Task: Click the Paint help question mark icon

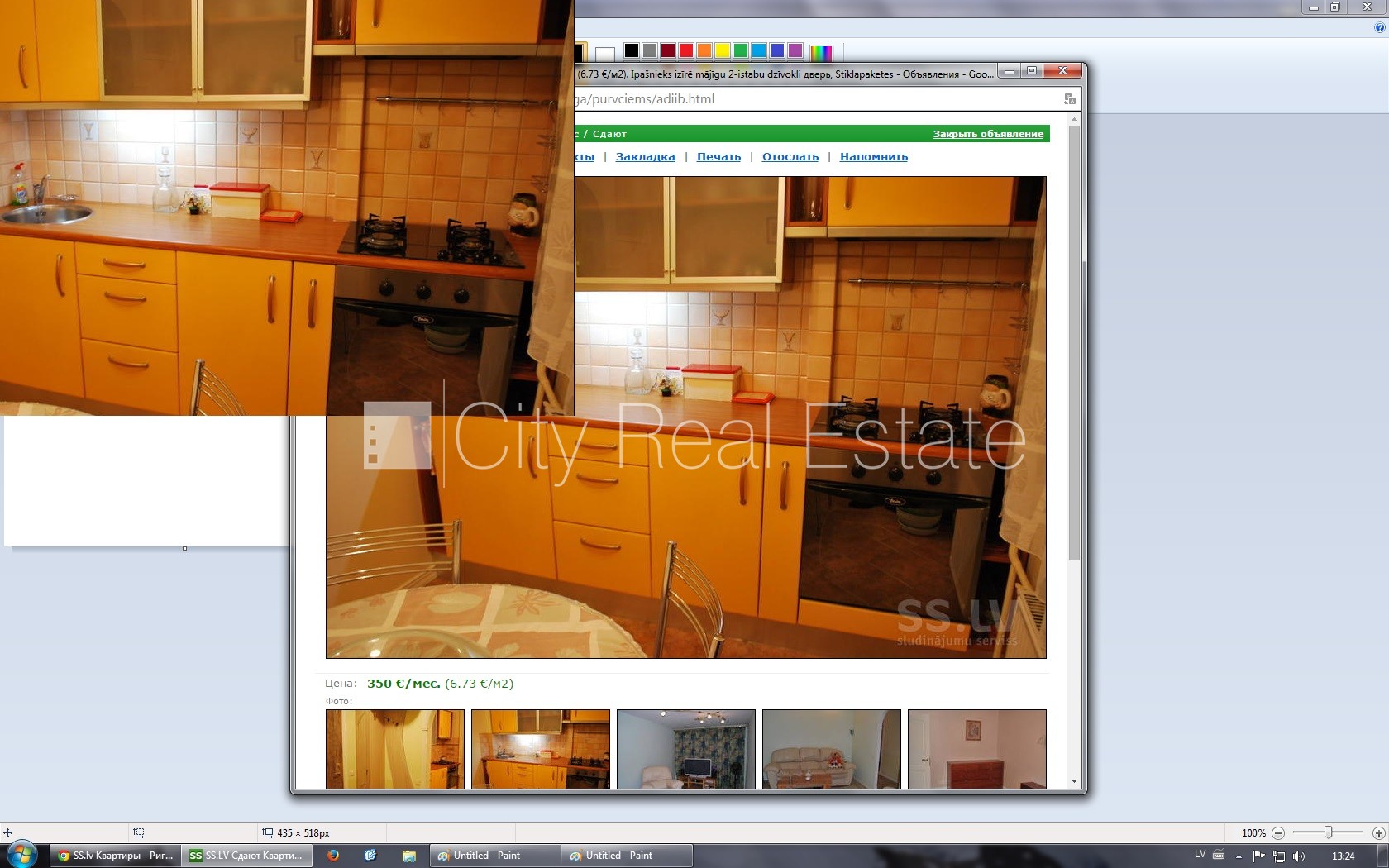Action: tap(1379, 27)
